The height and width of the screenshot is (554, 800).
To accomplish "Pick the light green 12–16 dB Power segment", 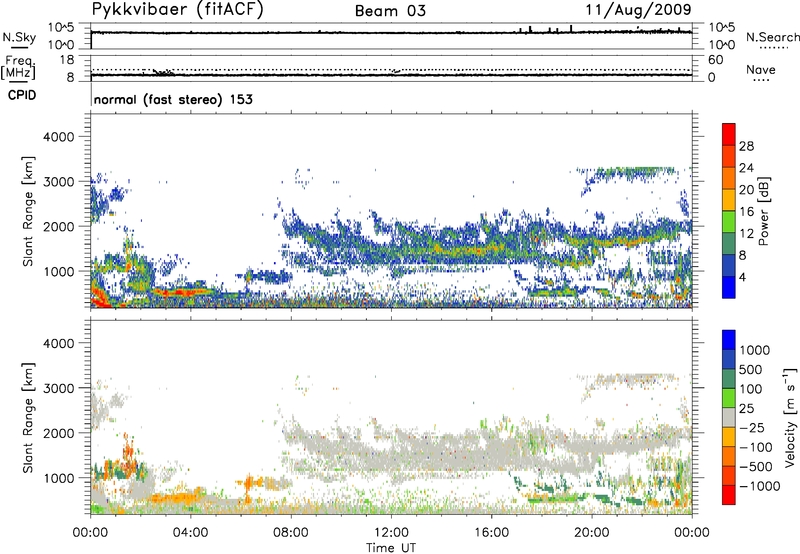I will (729, 221).
